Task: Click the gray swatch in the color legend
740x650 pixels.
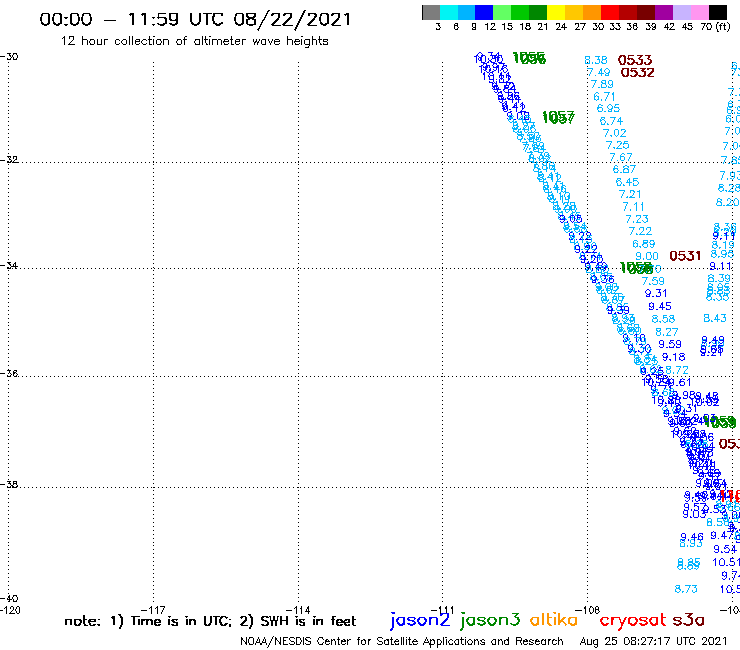Action: click(x=431, y=12)
